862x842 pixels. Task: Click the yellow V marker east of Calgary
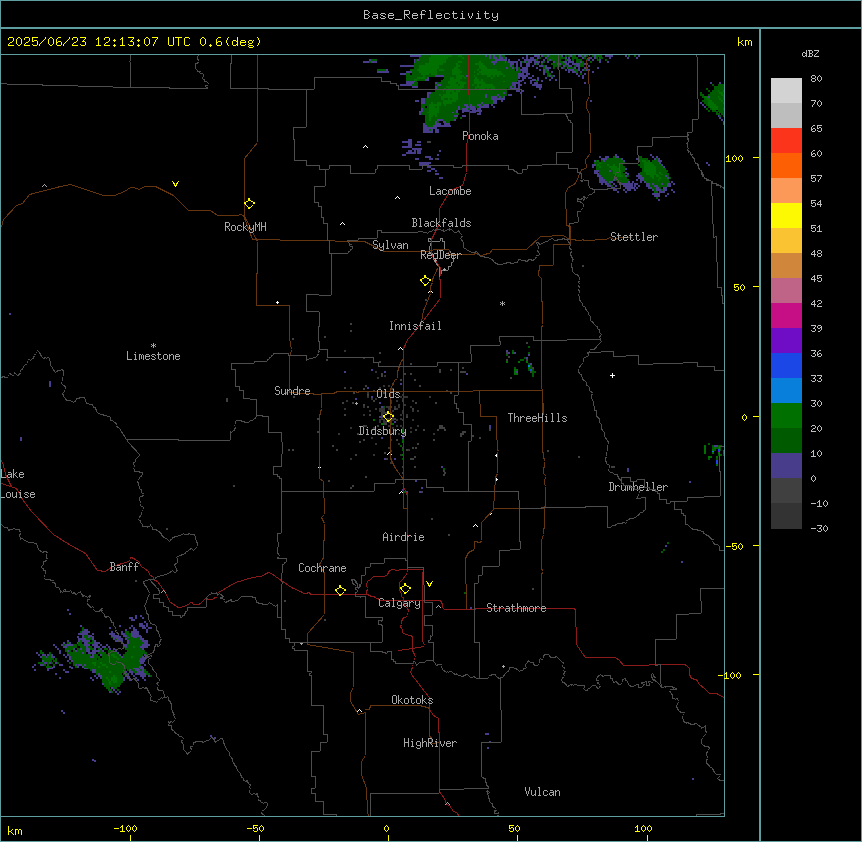pos(429,584)
